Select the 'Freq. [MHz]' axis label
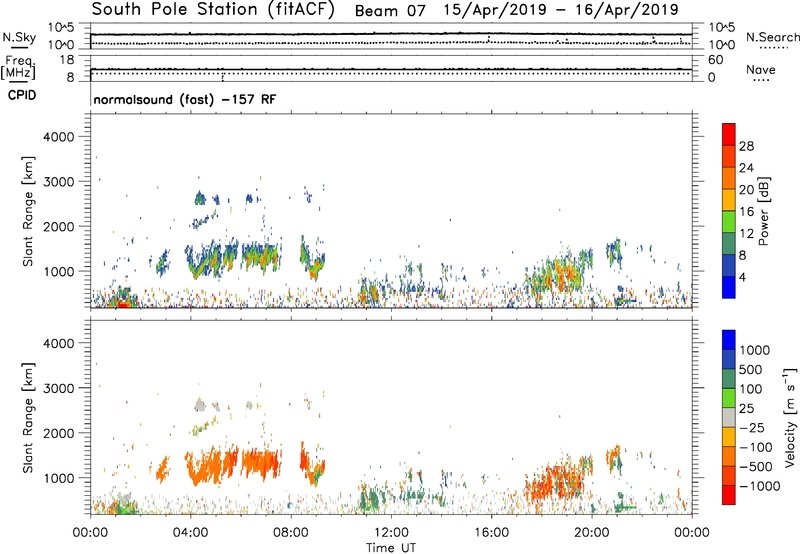The image size is (800, 554). [x=18, y=67]
